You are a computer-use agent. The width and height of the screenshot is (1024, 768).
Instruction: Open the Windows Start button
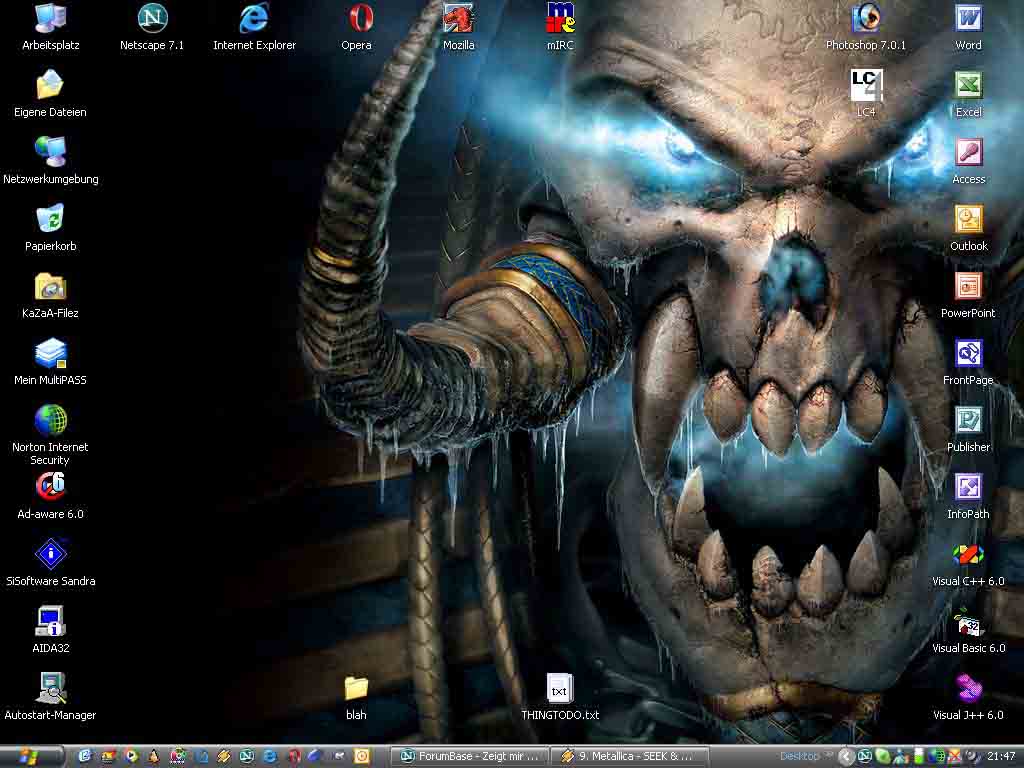tap(31, 756)
